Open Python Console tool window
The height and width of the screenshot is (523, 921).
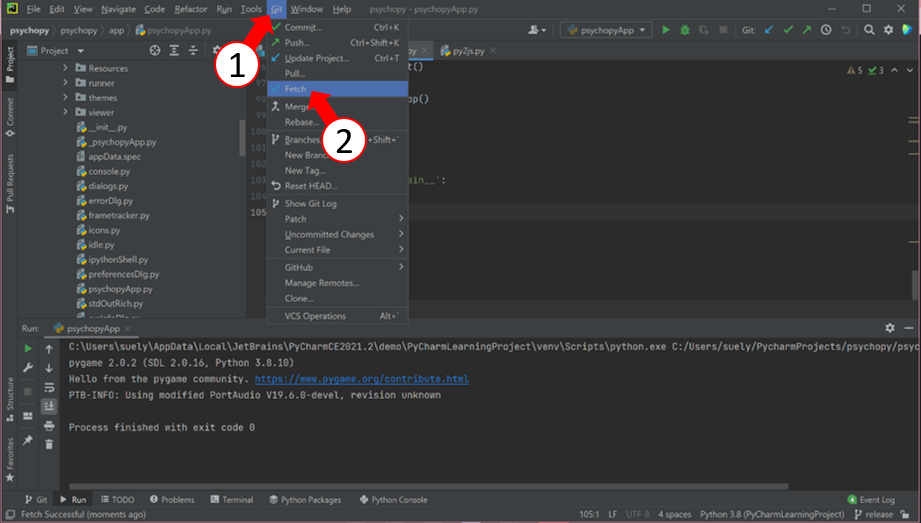click(x=393, y=499)
